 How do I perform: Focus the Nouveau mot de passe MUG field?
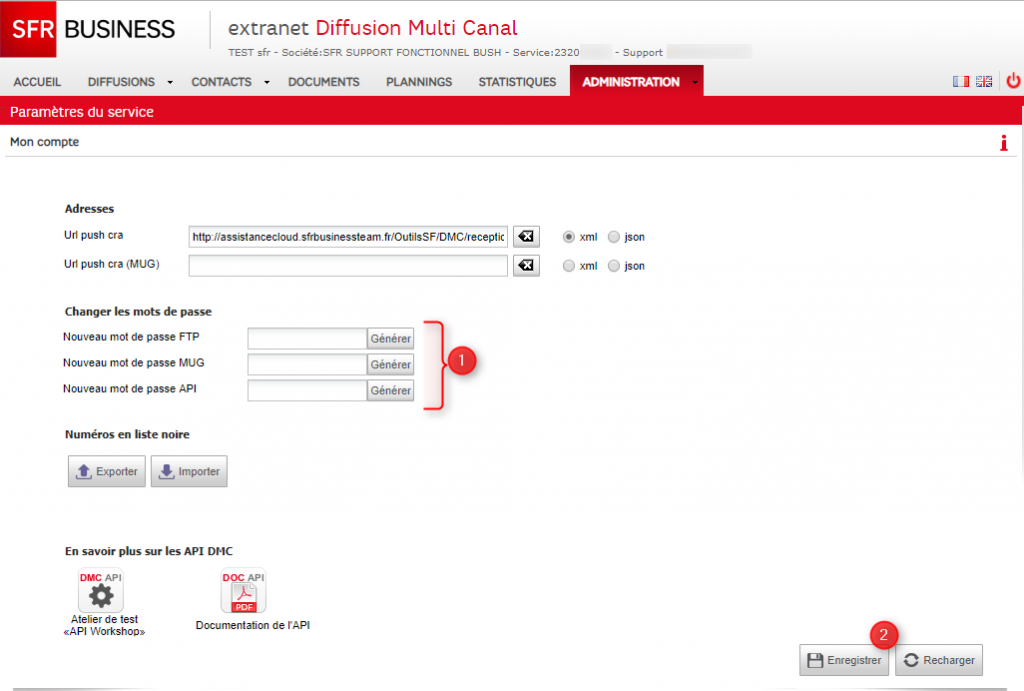[x=307, y=364]
